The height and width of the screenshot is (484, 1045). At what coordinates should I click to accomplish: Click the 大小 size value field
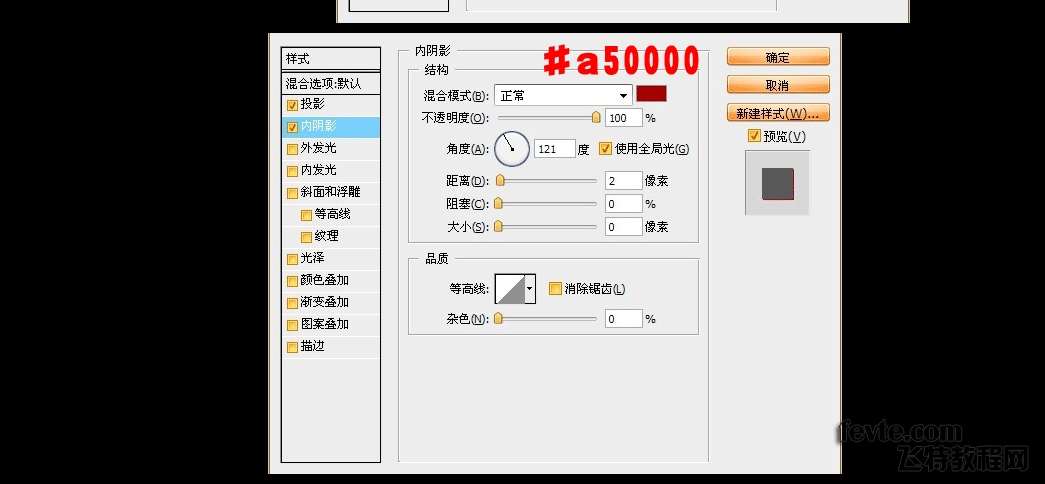pyautogui.click(x=624, y=227)
